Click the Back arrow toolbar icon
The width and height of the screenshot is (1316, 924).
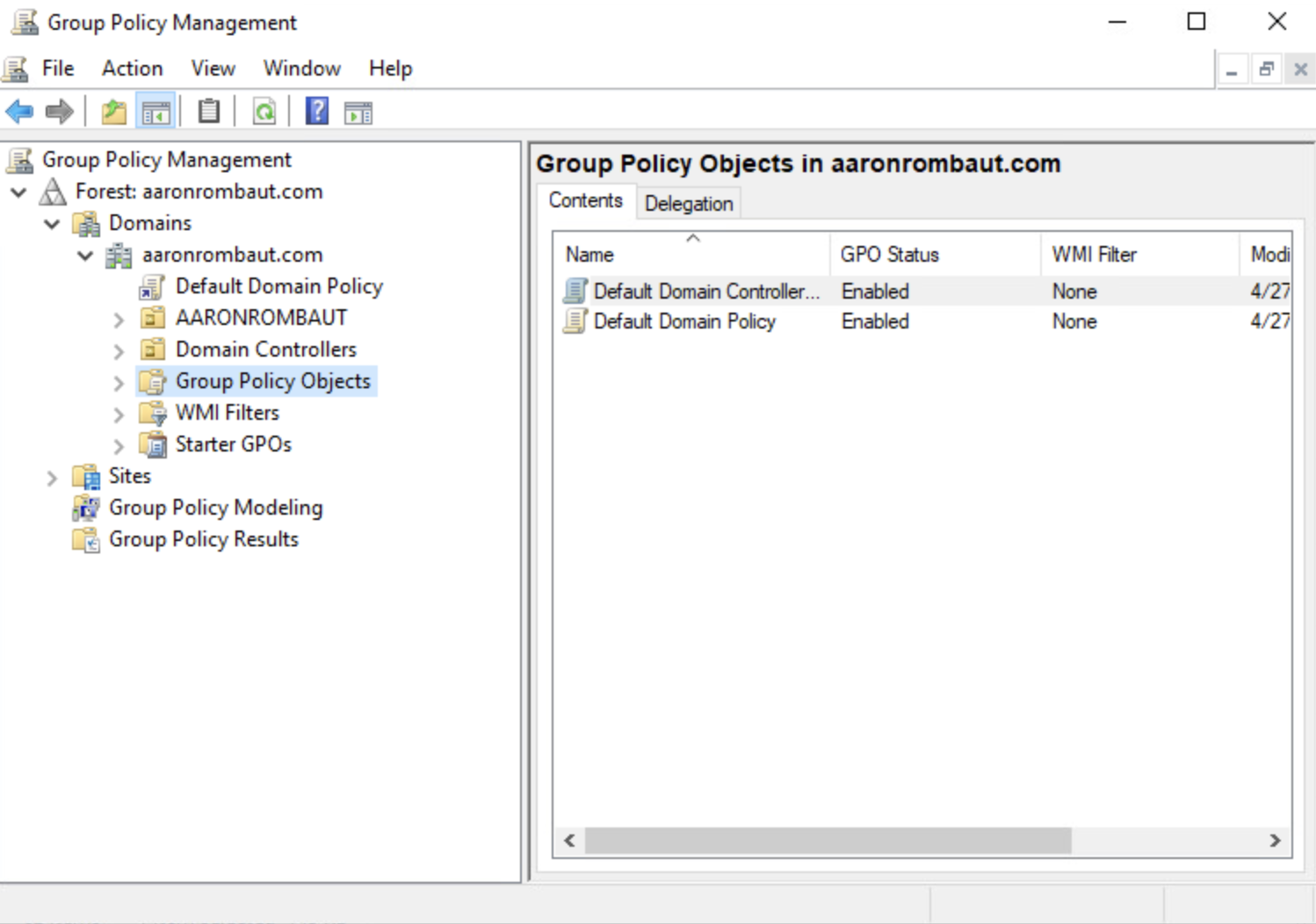(x=19, y=112)
